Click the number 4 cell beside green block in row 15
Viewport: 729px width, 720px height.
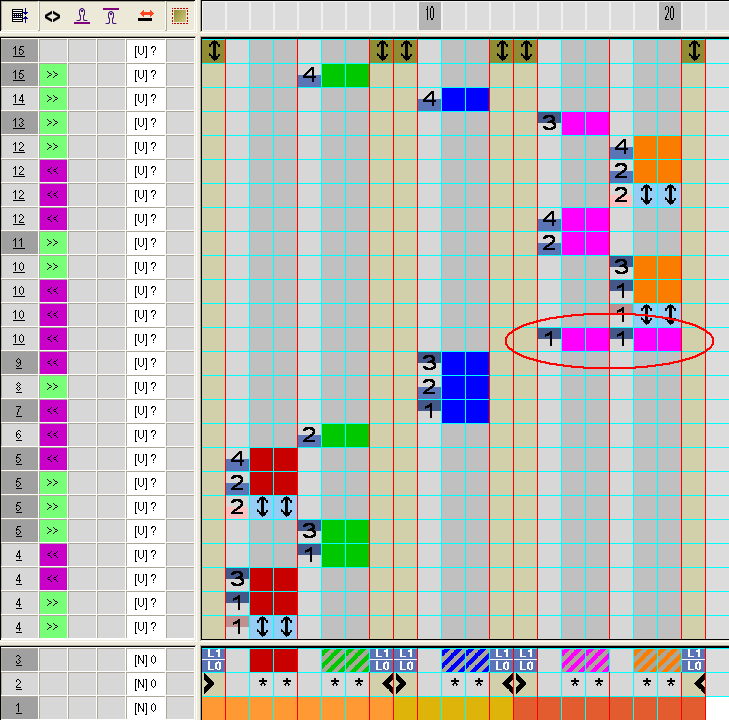click(x=309, y=75)
